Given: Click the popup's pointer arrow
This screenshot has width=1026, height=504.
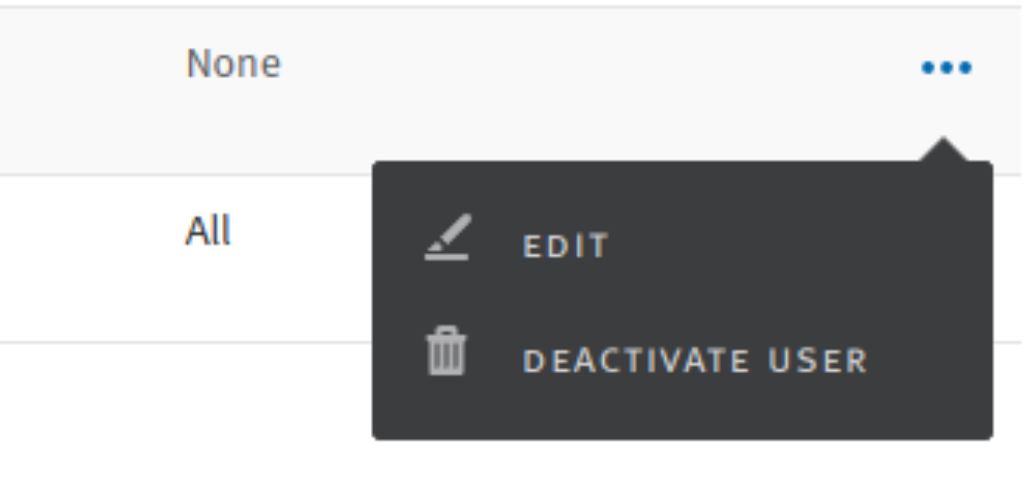Looking at the screenshot, I should coord(943,149).
